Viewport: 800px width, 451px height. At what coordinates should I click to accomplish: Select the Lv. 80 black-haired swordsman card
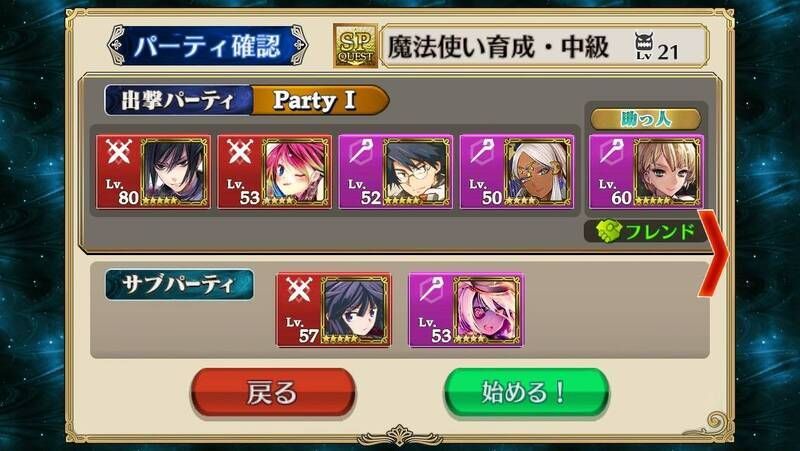(153, 172)
